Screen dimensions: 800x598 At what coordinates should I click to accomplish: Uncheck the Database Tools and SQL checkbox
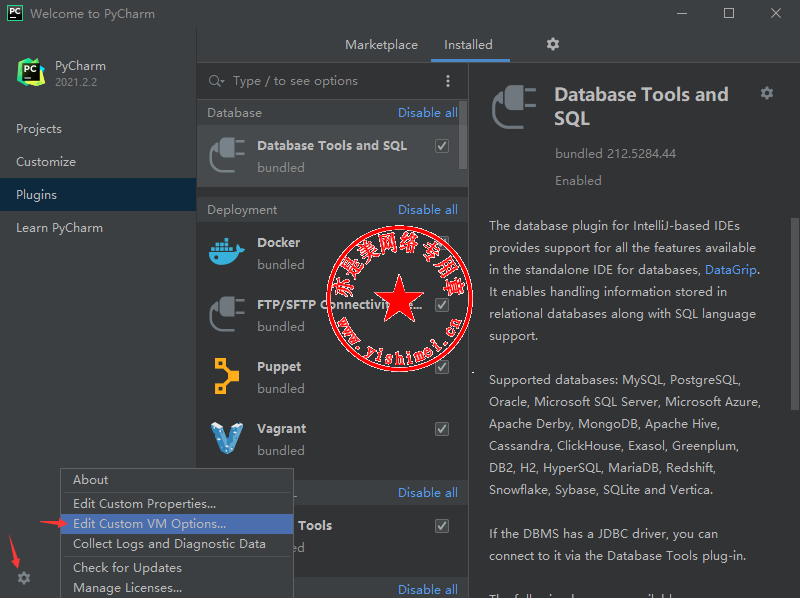coord(442,146)
